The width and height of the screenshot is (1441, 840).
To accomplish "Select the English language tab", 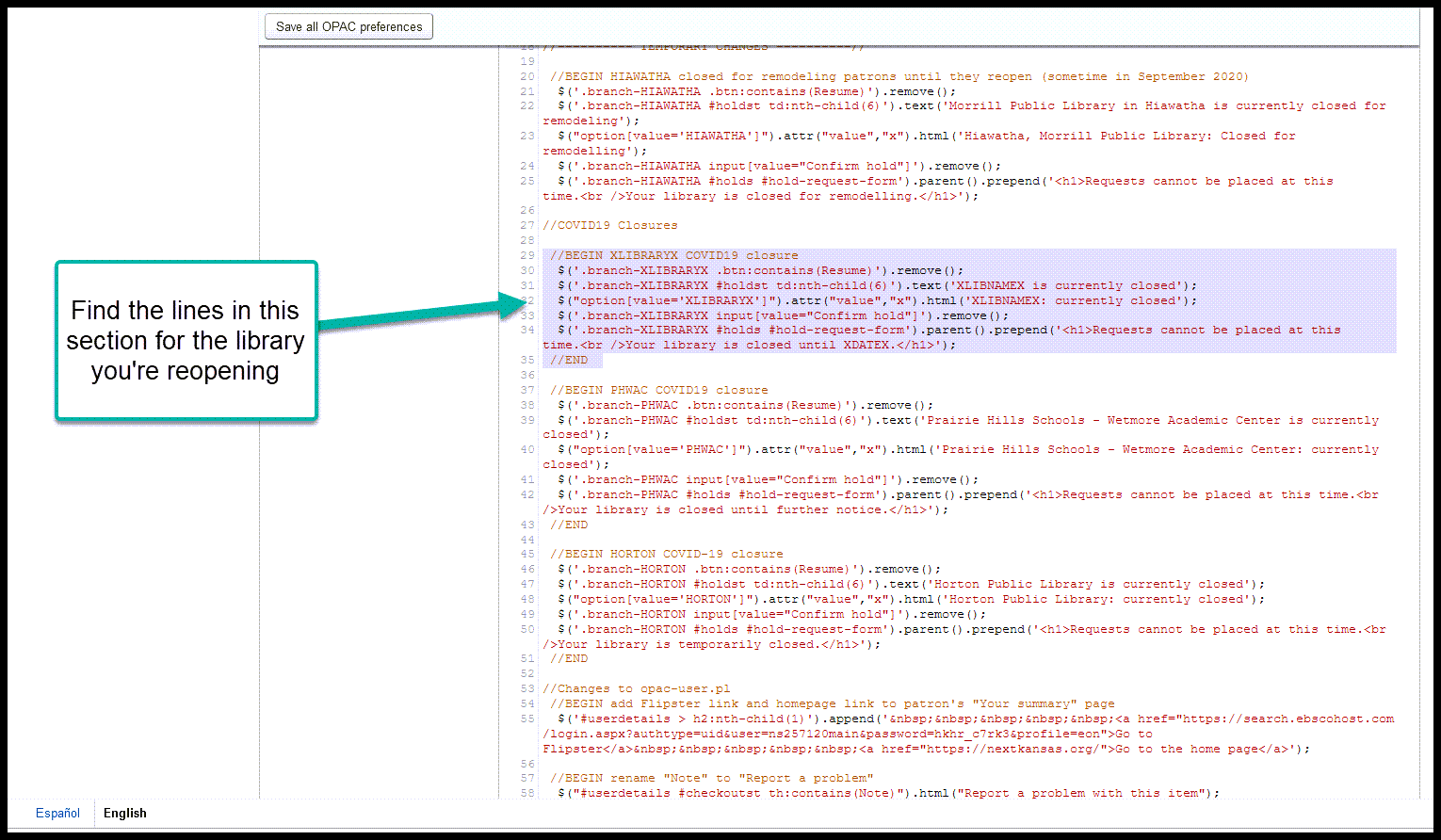I will (x=125, y=813).
